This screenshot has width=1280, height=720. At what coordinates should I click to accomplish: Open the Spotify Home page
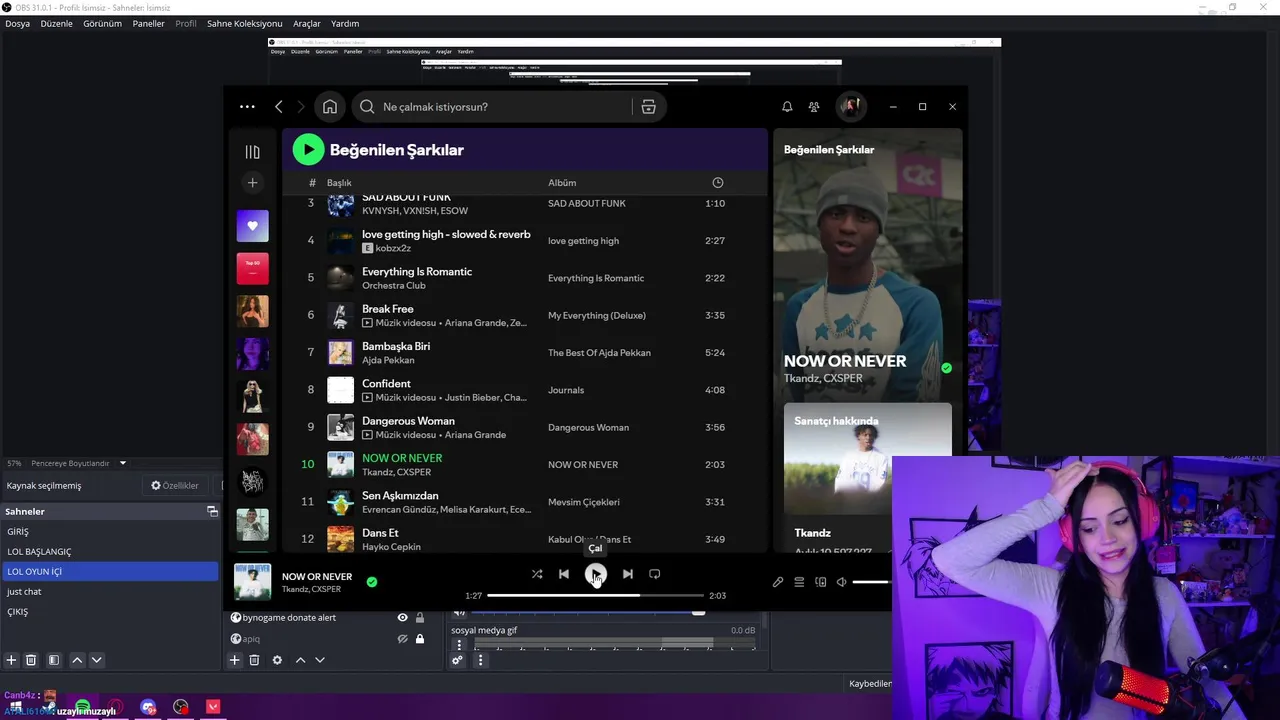(330, 107)
